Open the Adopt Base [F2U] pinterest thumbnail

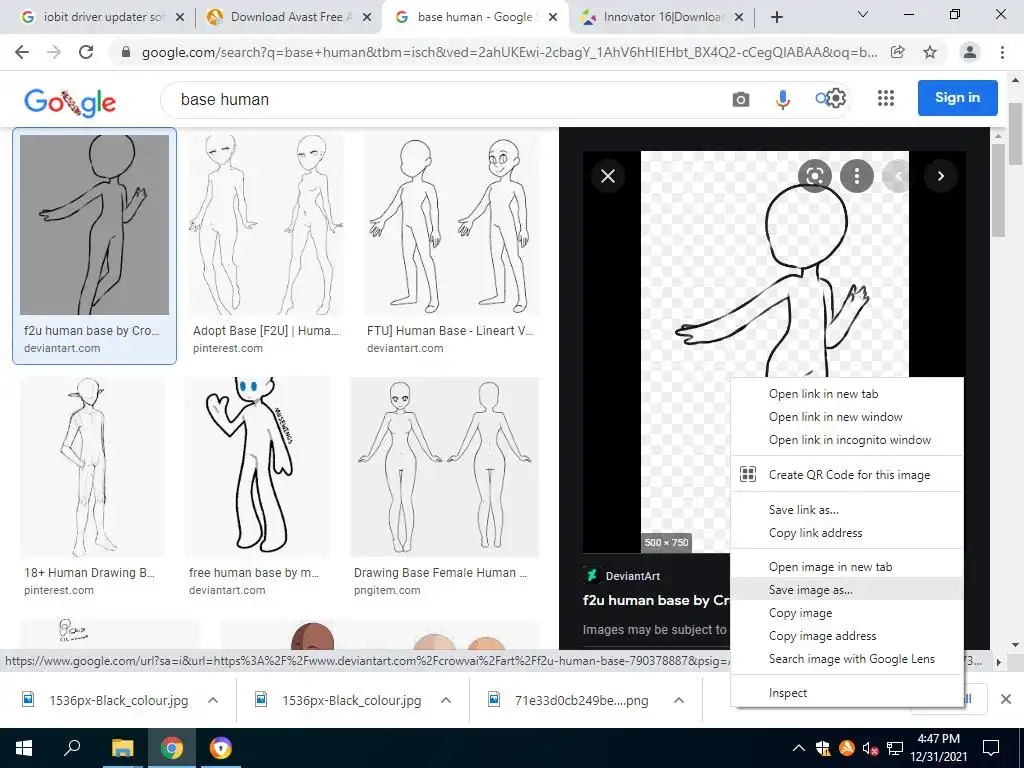266,225
